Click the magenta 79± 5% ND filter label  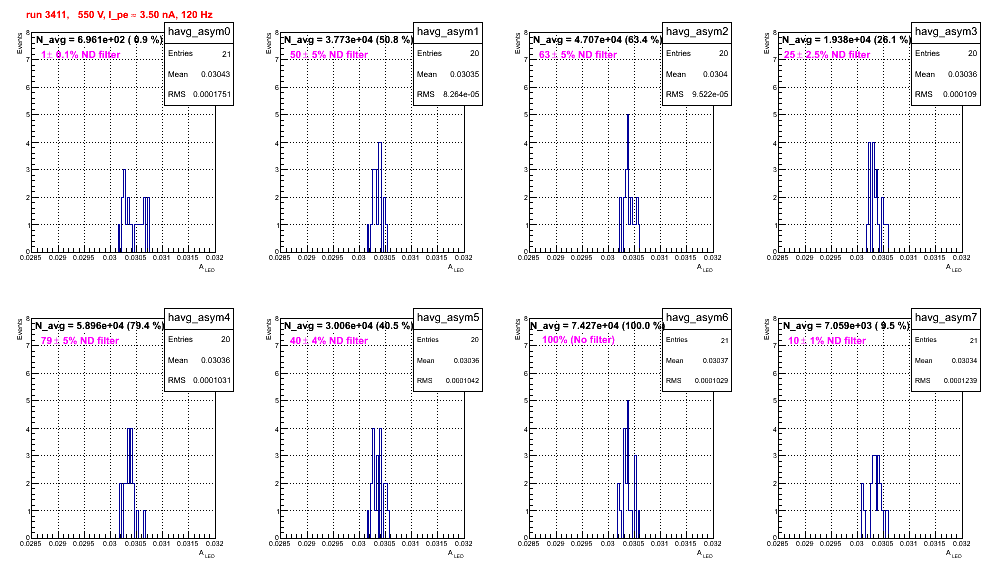click(x=80, y=341)
